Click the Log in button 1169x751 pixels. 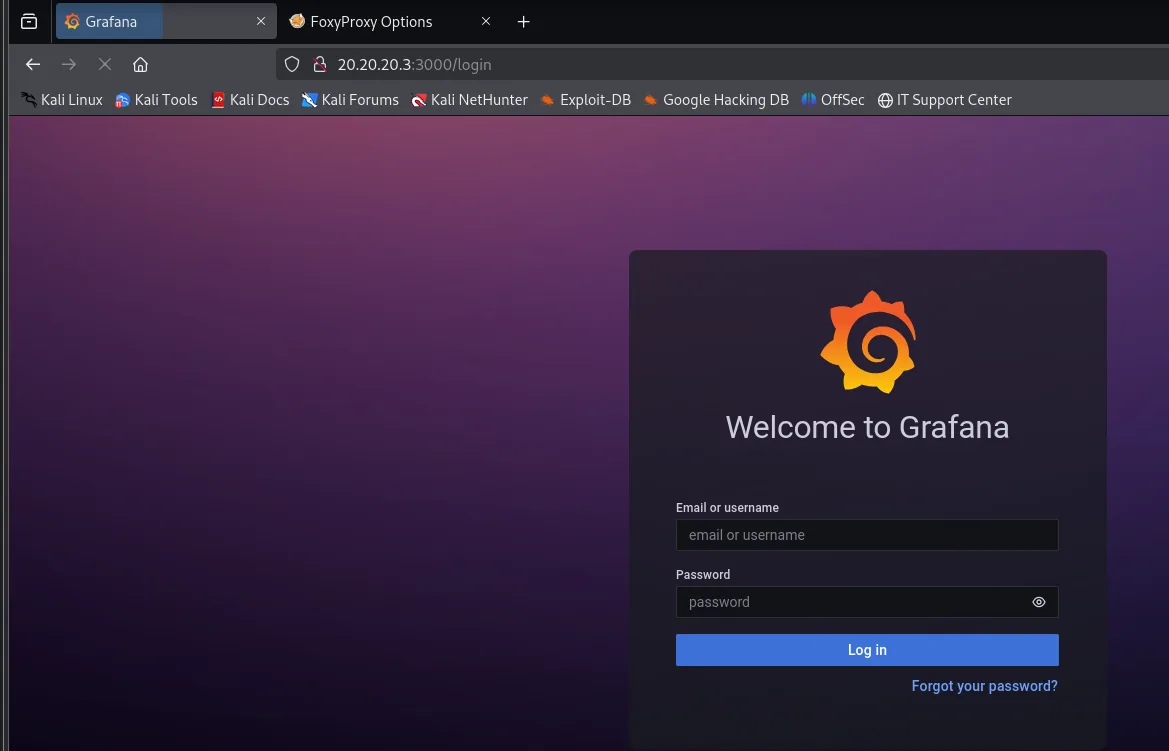click(867, 650)
